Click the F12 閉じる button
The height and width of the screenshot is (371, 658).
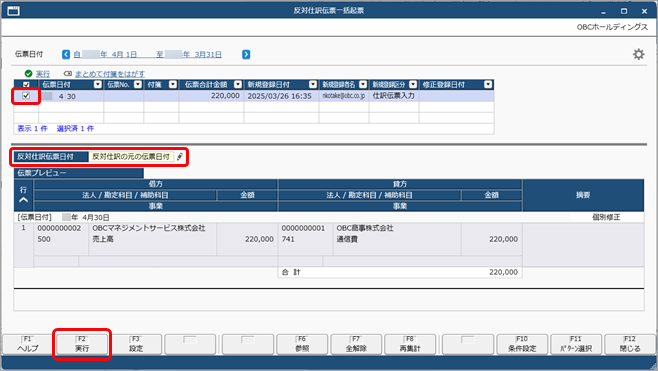point(630,344)
